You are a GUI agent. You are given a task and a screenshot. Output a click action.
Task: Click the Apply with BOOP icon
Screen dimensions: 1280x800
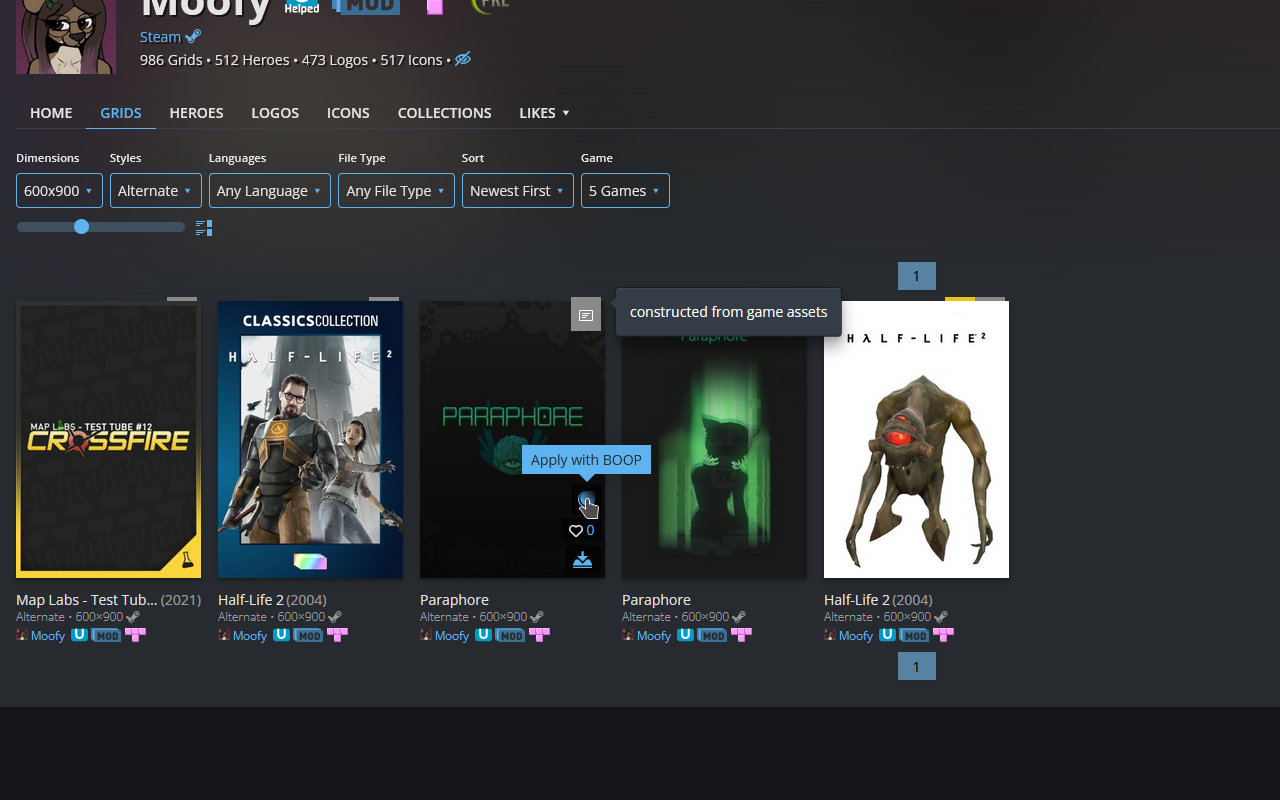coord(586,500)
